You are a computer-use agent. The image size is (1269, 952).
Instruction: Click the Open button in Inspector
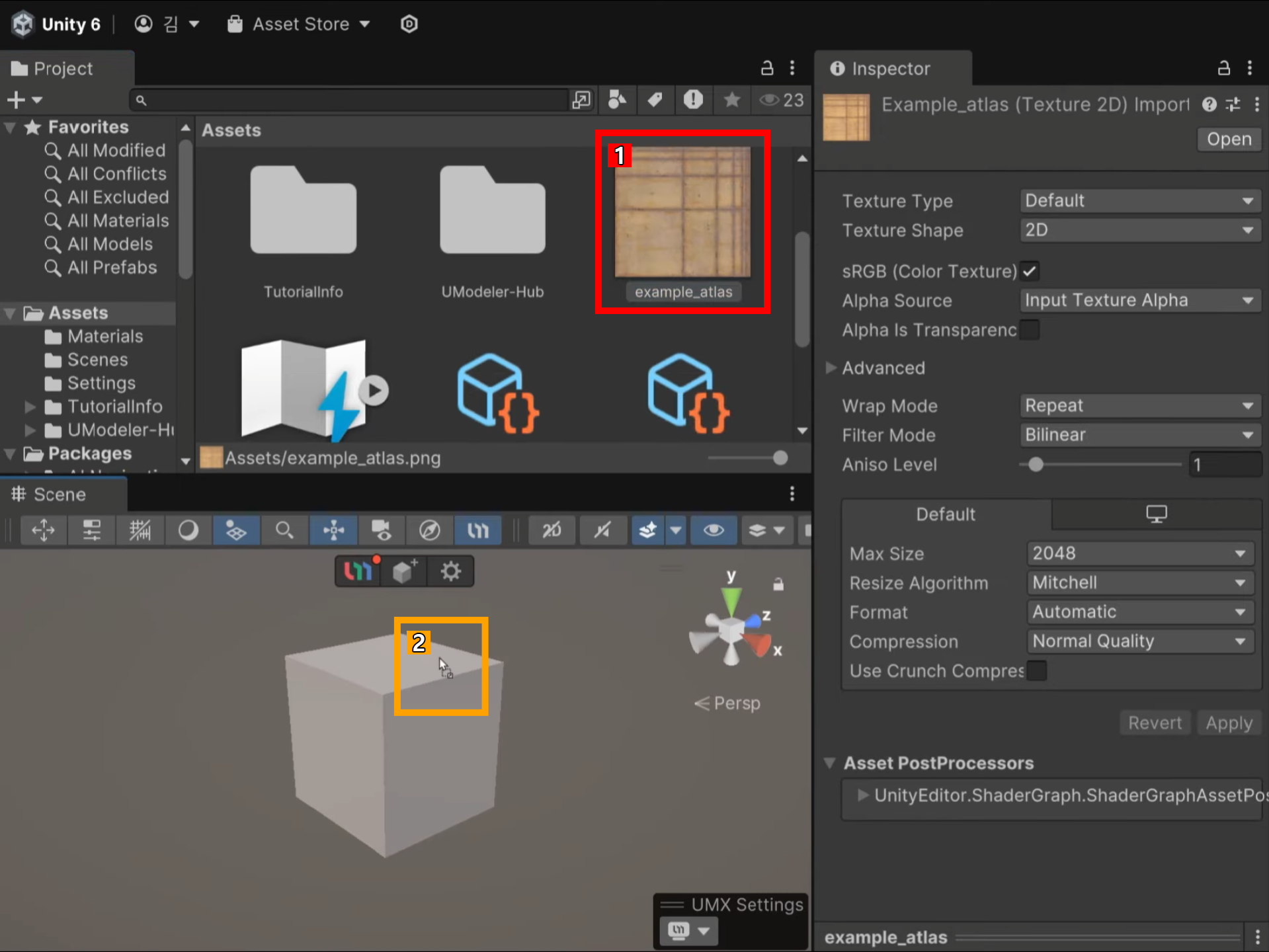[x=1229, y=139]
